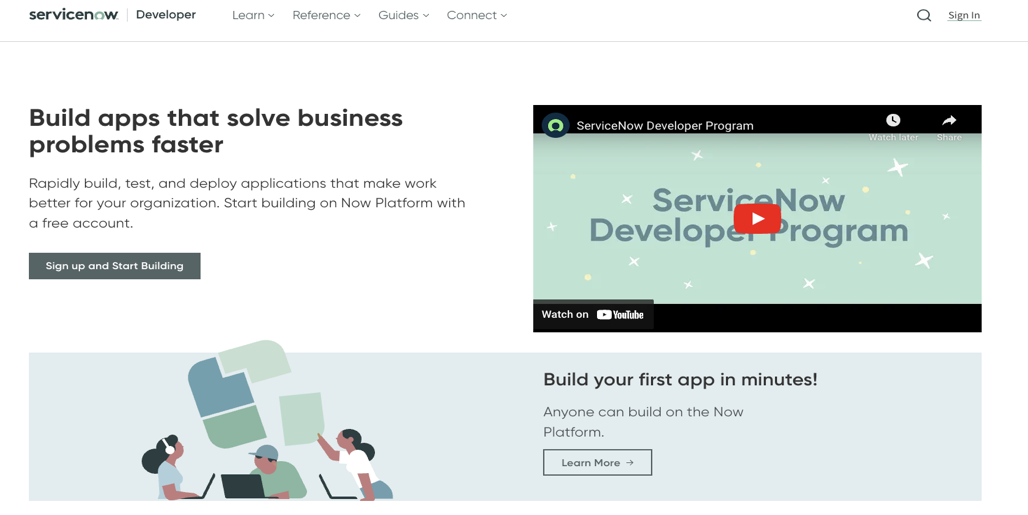Click the team illustration with laptops
Screen dimensions: 1028x515
[x=267, y=421]
